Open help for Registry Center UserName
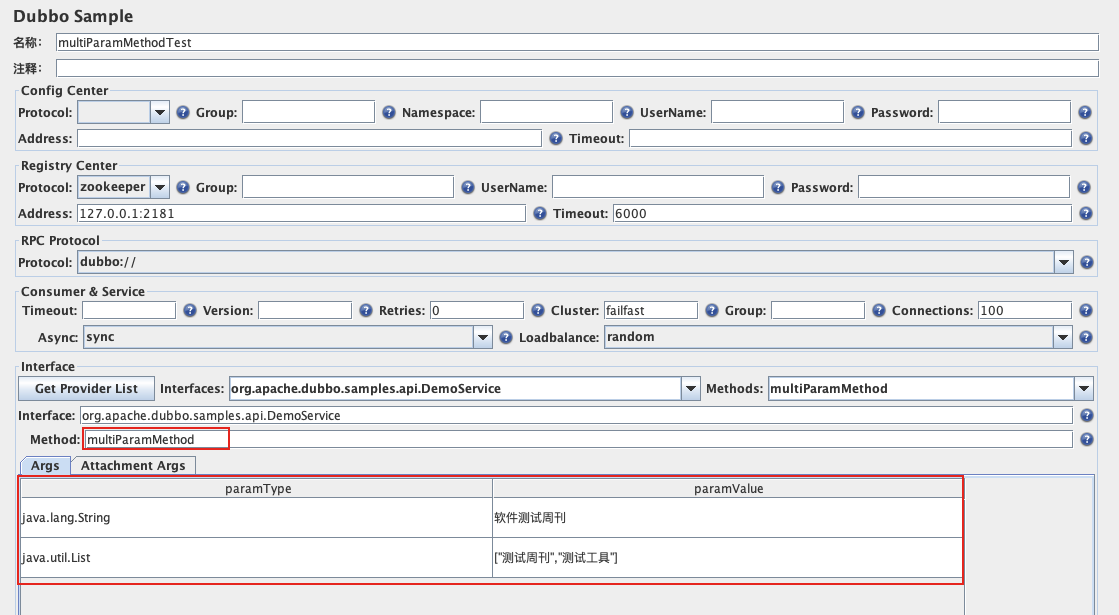This screenshot has width=1119, height=615. (777, 187)
